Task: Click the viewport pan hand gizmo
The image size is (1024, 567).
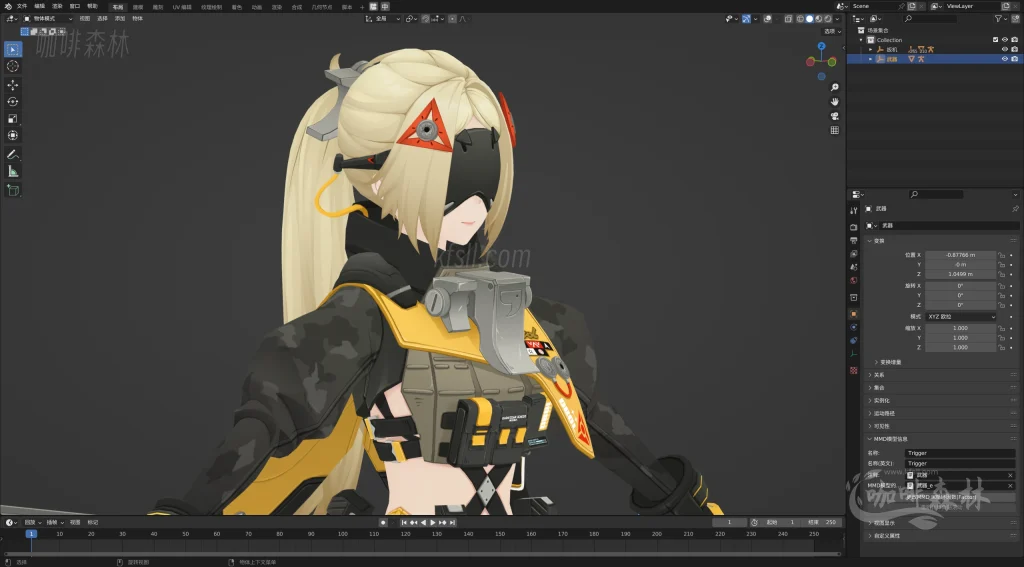Action: (x=835, y=101)
